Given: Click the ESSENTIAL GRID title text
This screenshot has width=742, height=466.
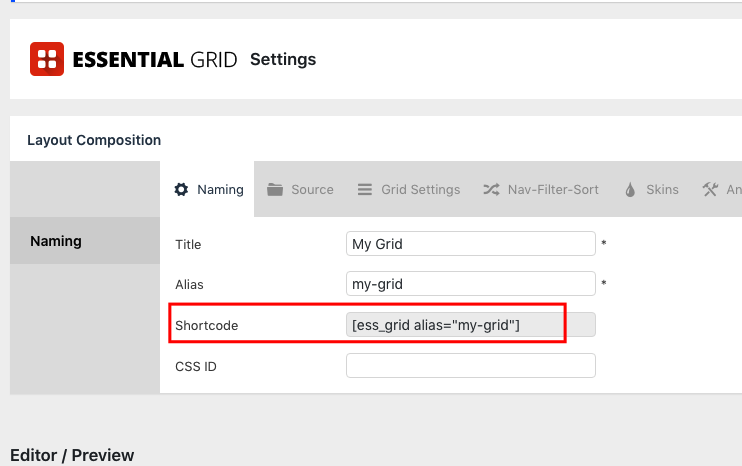Looking at the screenshot, I should pyautogui.click(x=155, y=60).
